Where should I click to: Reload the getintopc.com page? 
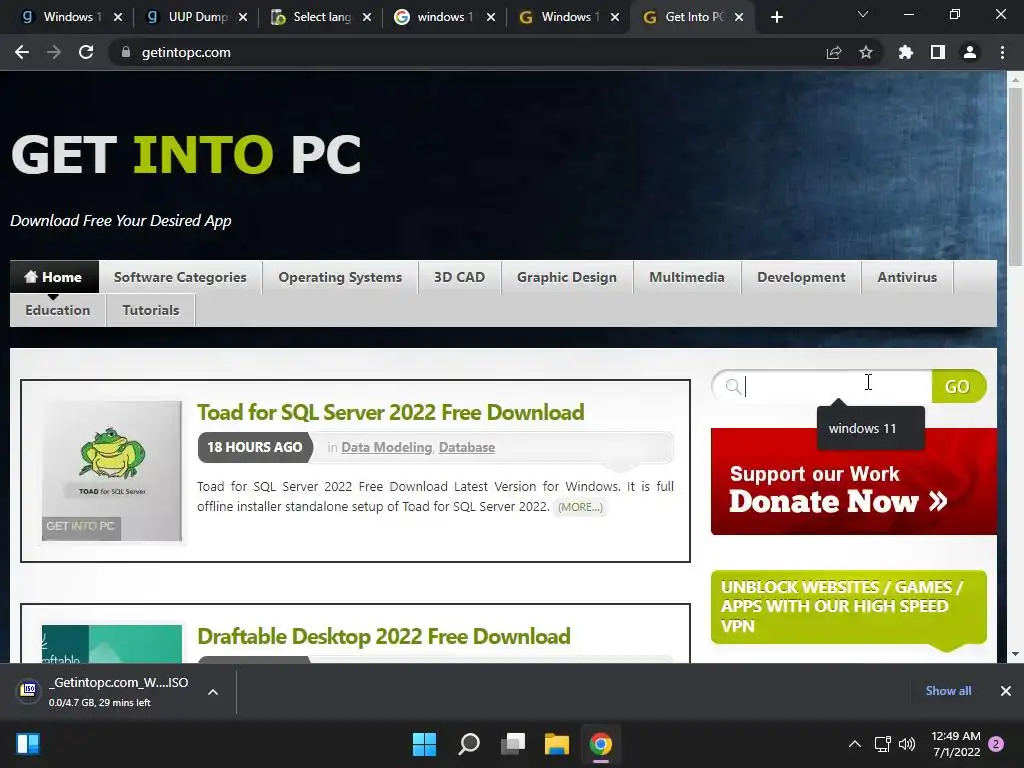pos(86,52)
